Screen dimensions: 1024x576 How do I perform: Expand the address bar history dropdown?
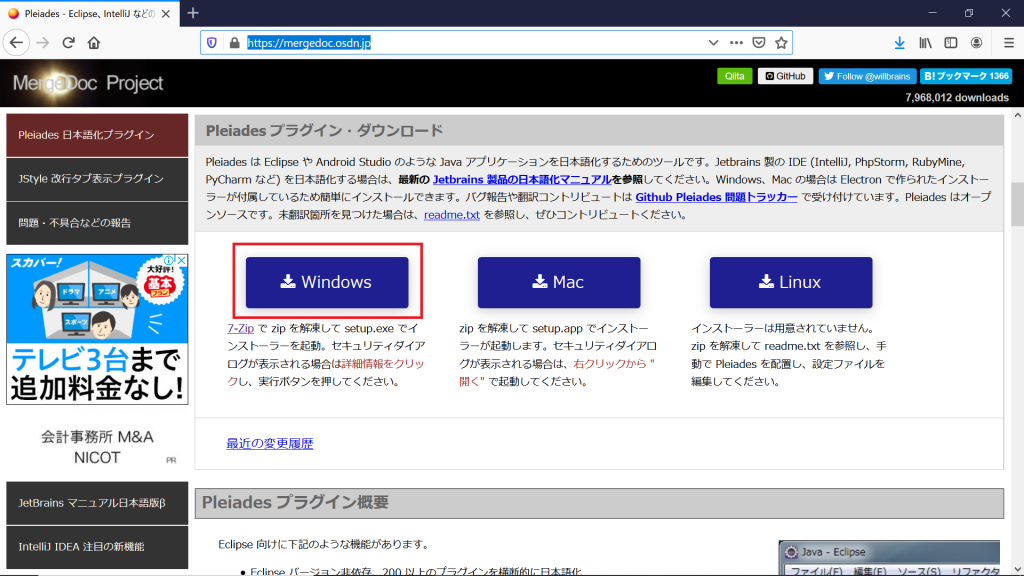pyautogui.click(x=713, y=43)
